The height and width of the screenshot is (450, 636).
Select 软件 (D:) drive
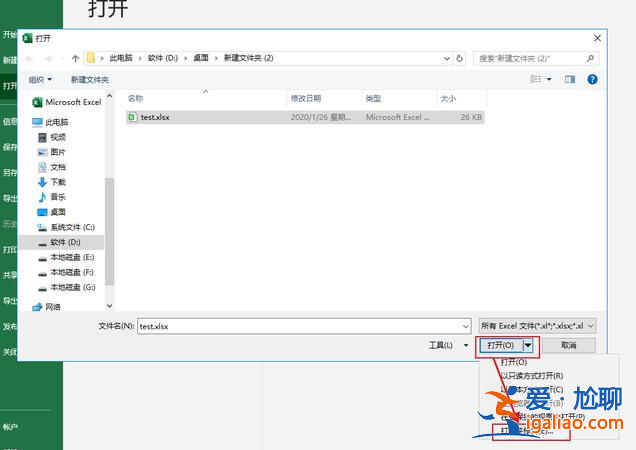pos(60,242)
